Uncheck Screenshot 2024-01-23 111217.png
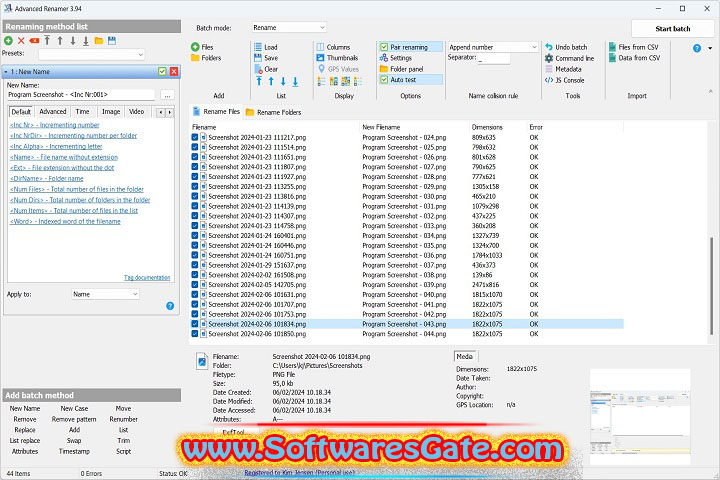The width and height of the screenshot is (720, 480). coord(195,137)
